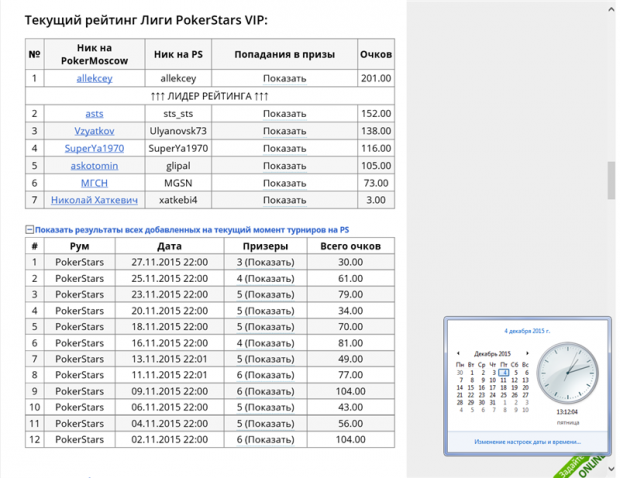The image size is (620, 478).
Task: Open date and time settings link
Action: click(527, 442)
